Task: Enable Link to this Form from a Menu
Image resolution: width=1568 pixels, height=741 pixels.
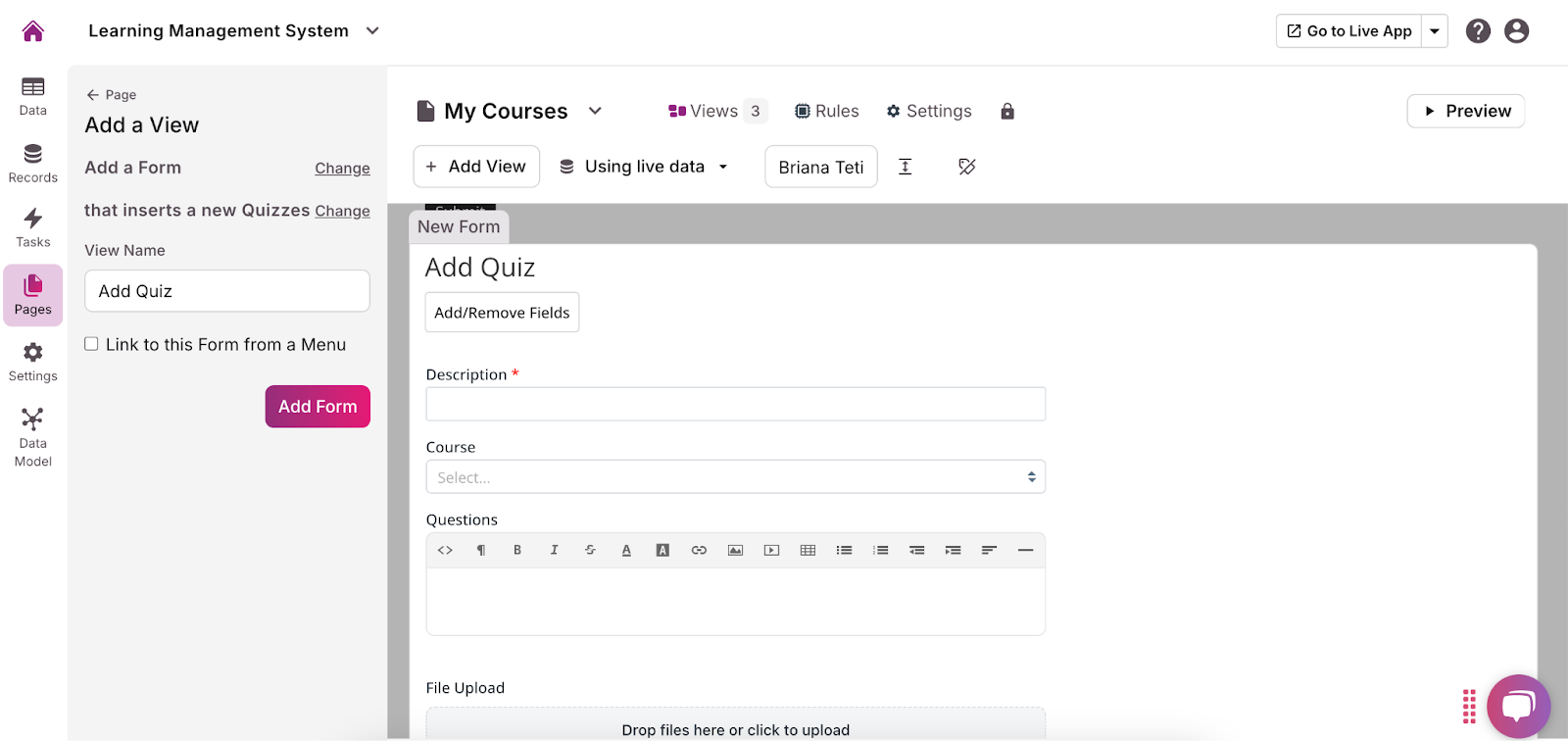Action: click(x=91, y=344)
